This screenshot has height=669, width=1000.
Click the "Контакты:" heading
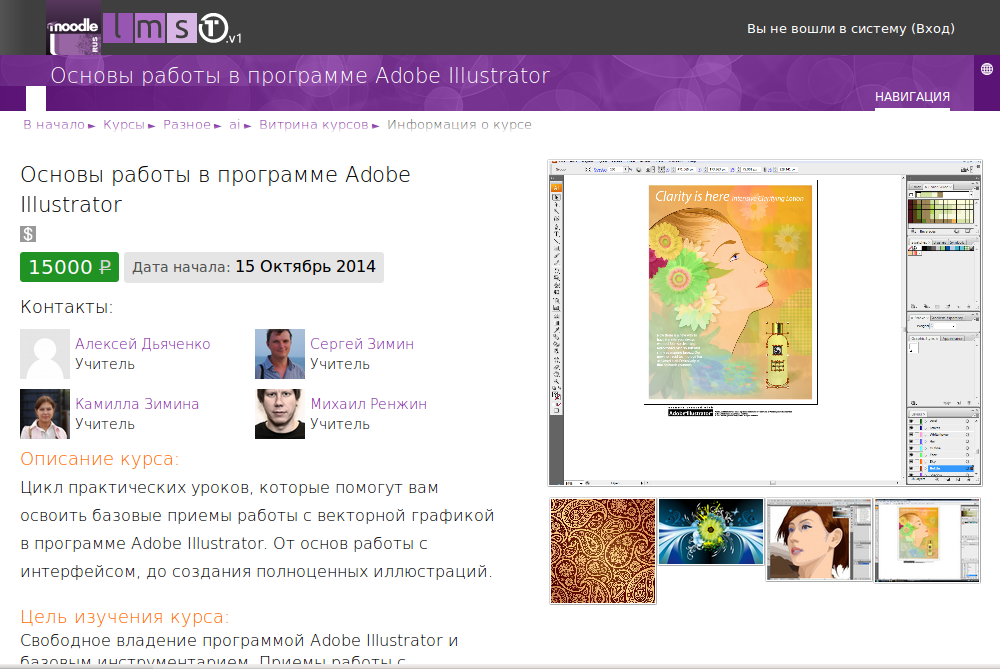click(x=66, y=307)
